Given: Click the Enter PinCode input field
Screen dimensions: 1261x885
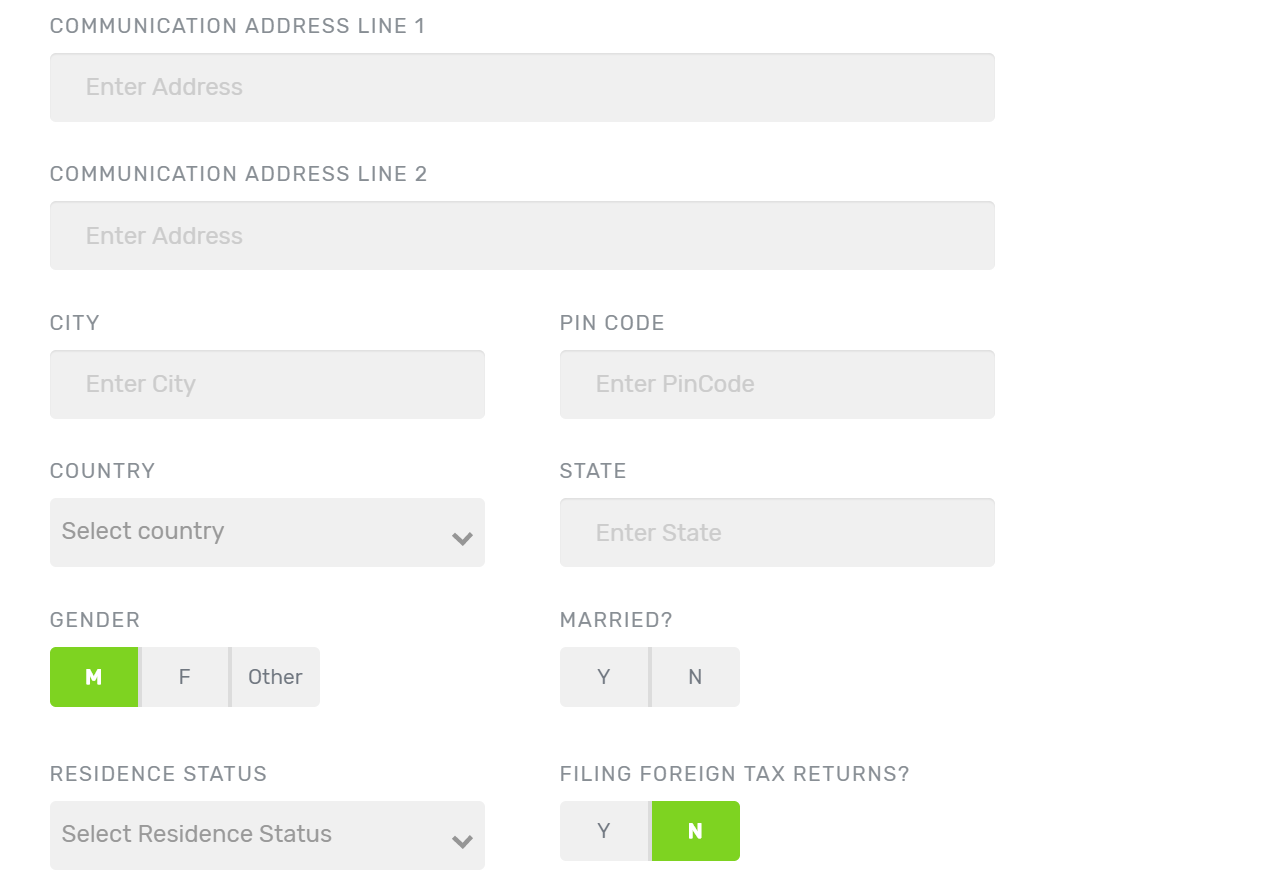Looking at the screenshot, I should click(x=777, y=385).
